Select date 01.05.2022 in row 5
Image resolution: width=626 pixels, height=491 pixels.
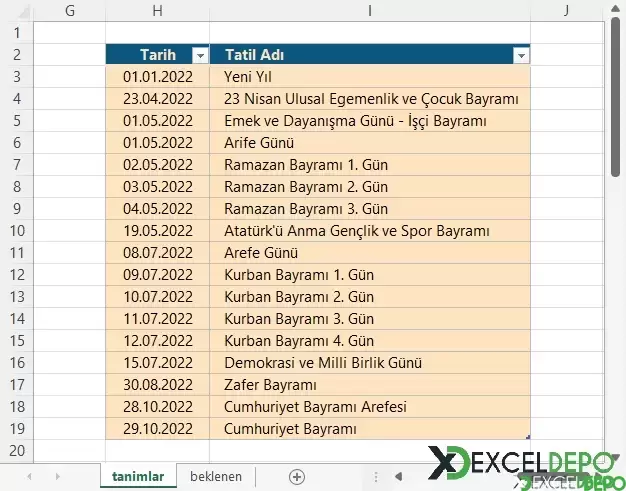coord(158,121)
